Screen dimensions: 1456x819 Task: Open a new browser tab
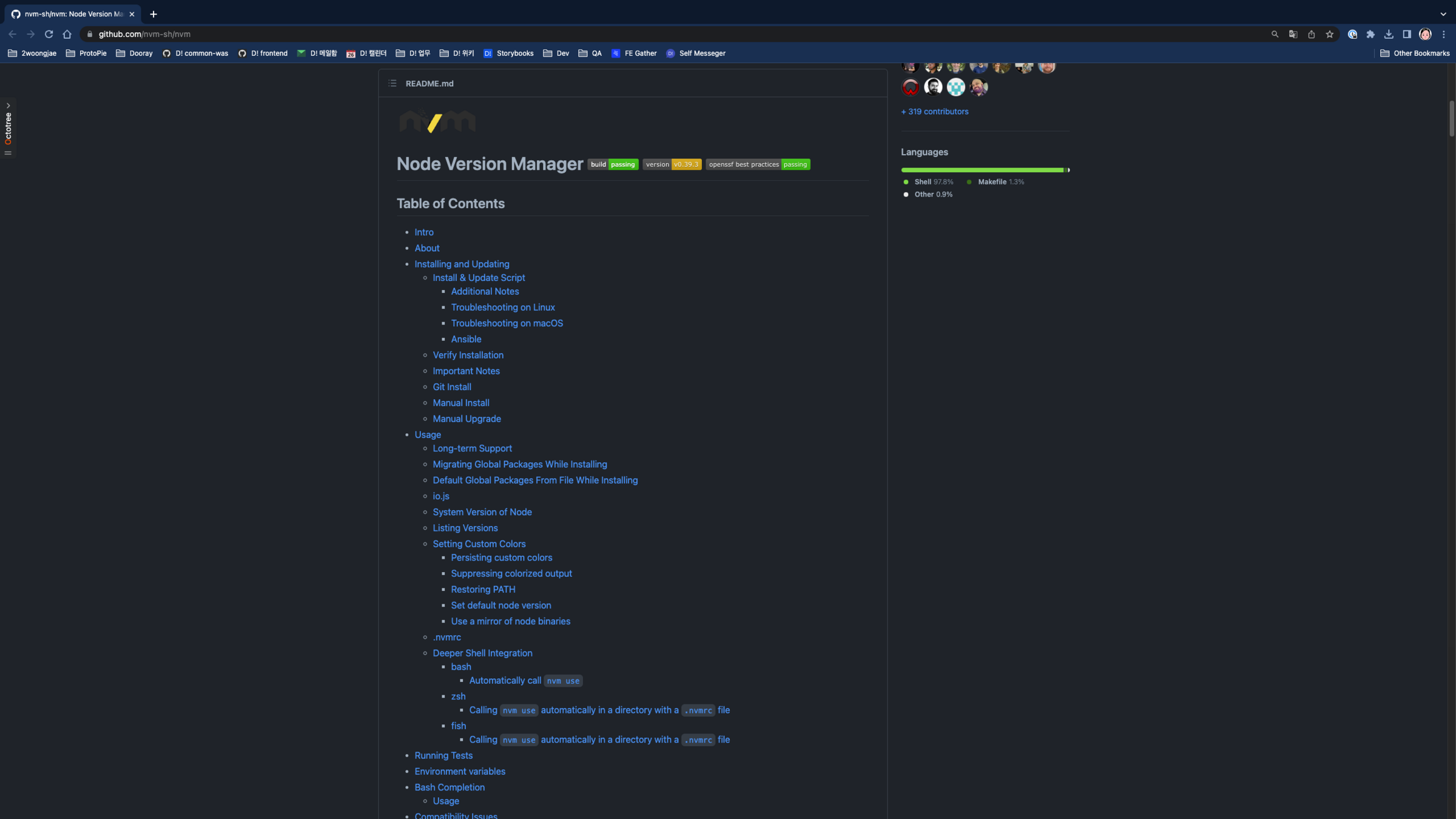pos(153,14)
